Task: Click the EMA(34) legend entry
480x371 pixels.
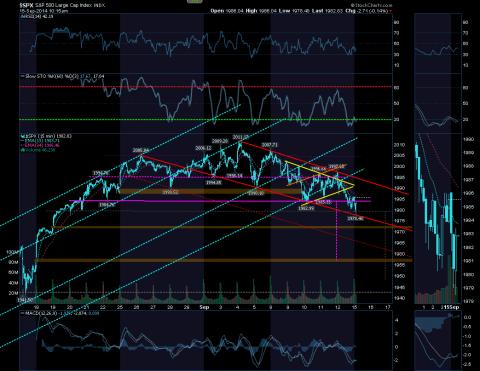Action: click(x=40, y=145)
